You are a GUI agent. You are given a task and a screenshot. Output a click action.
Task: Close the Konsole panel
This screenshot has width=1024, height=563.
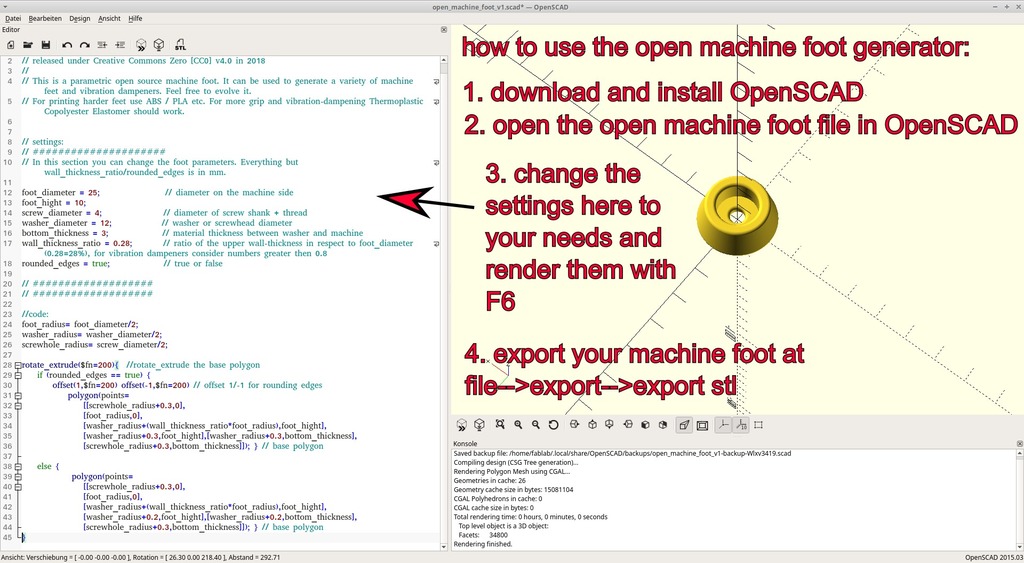click(x=1017, y=443)
